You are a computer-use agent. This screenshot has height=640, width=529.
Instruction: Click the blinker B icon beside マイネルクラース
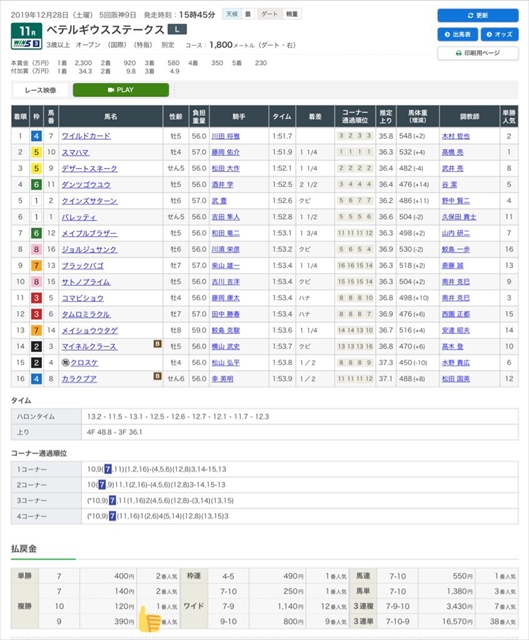click(x=157, y=344)
